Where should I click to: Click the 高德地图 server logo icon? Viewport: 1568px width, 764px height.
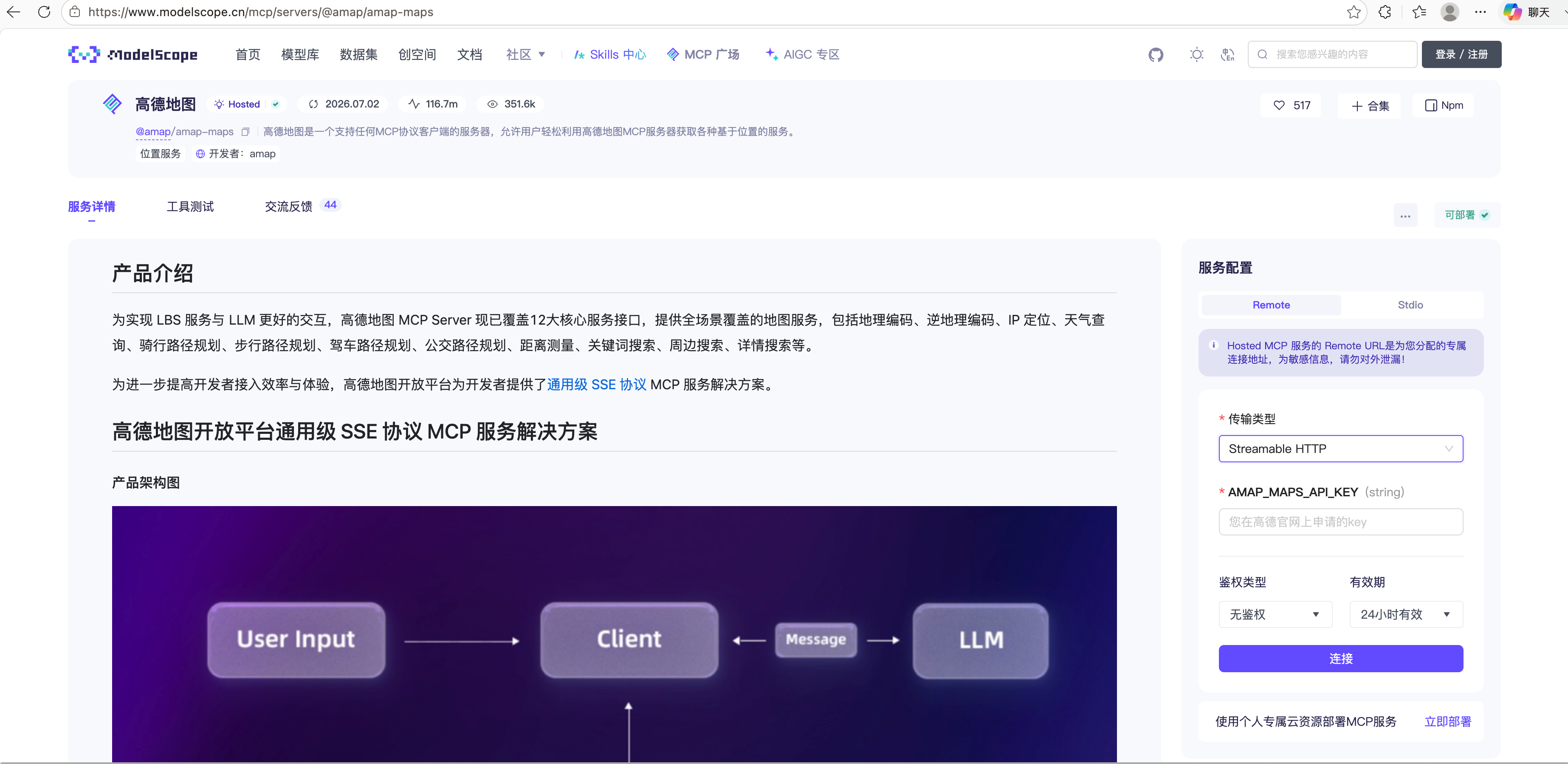113,104
